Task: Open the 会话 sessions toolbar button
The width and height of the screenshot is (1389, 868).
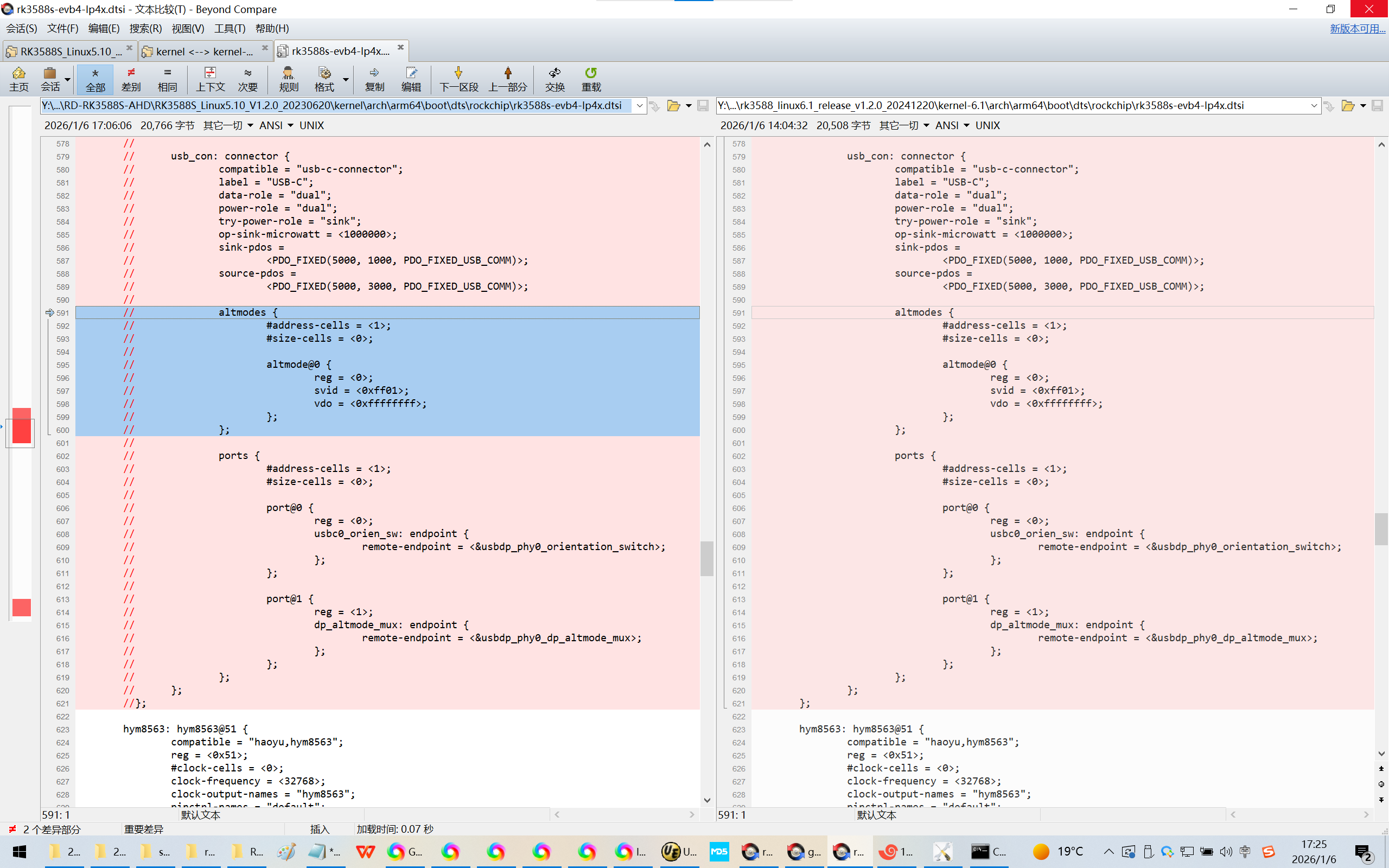Action: [50, 79]
